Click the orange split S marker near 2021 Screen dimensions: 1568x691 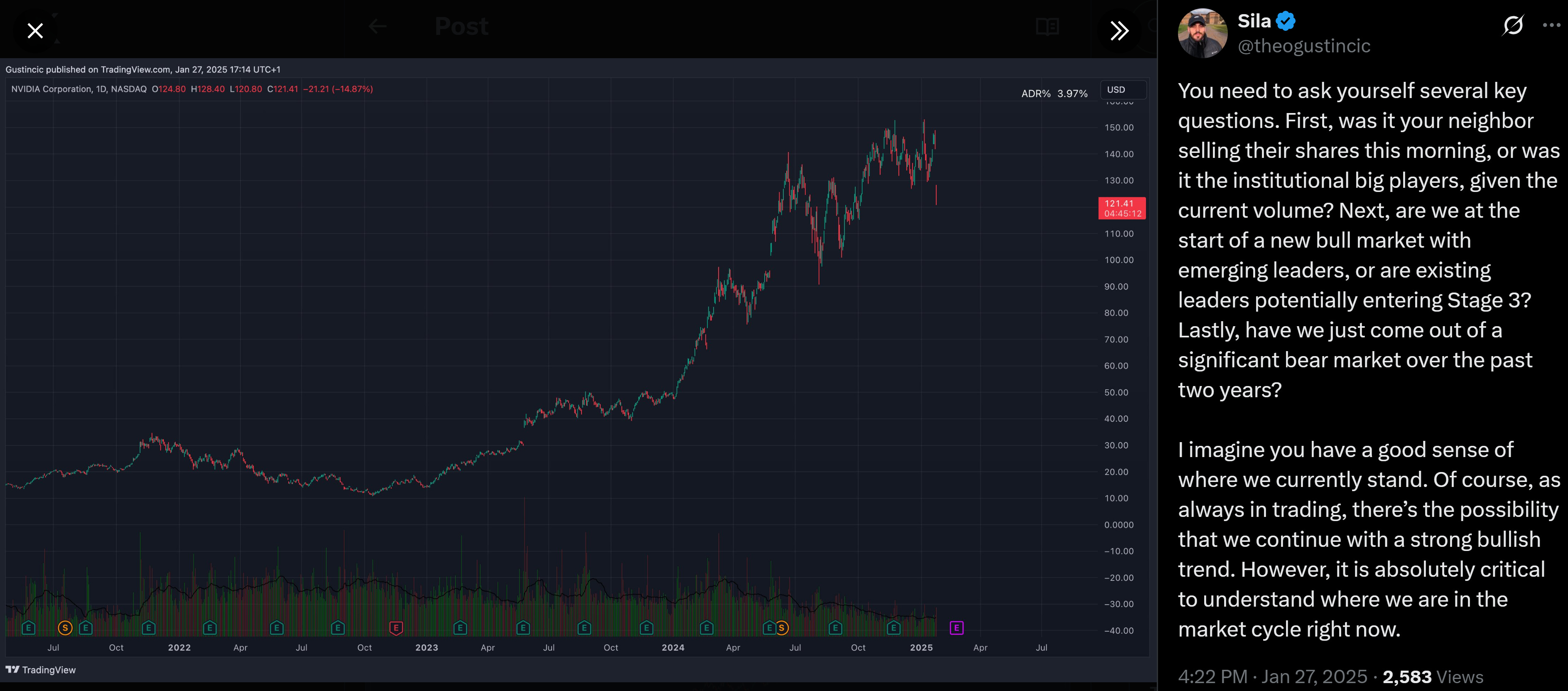pyautogui.click(x=64, y=628)
